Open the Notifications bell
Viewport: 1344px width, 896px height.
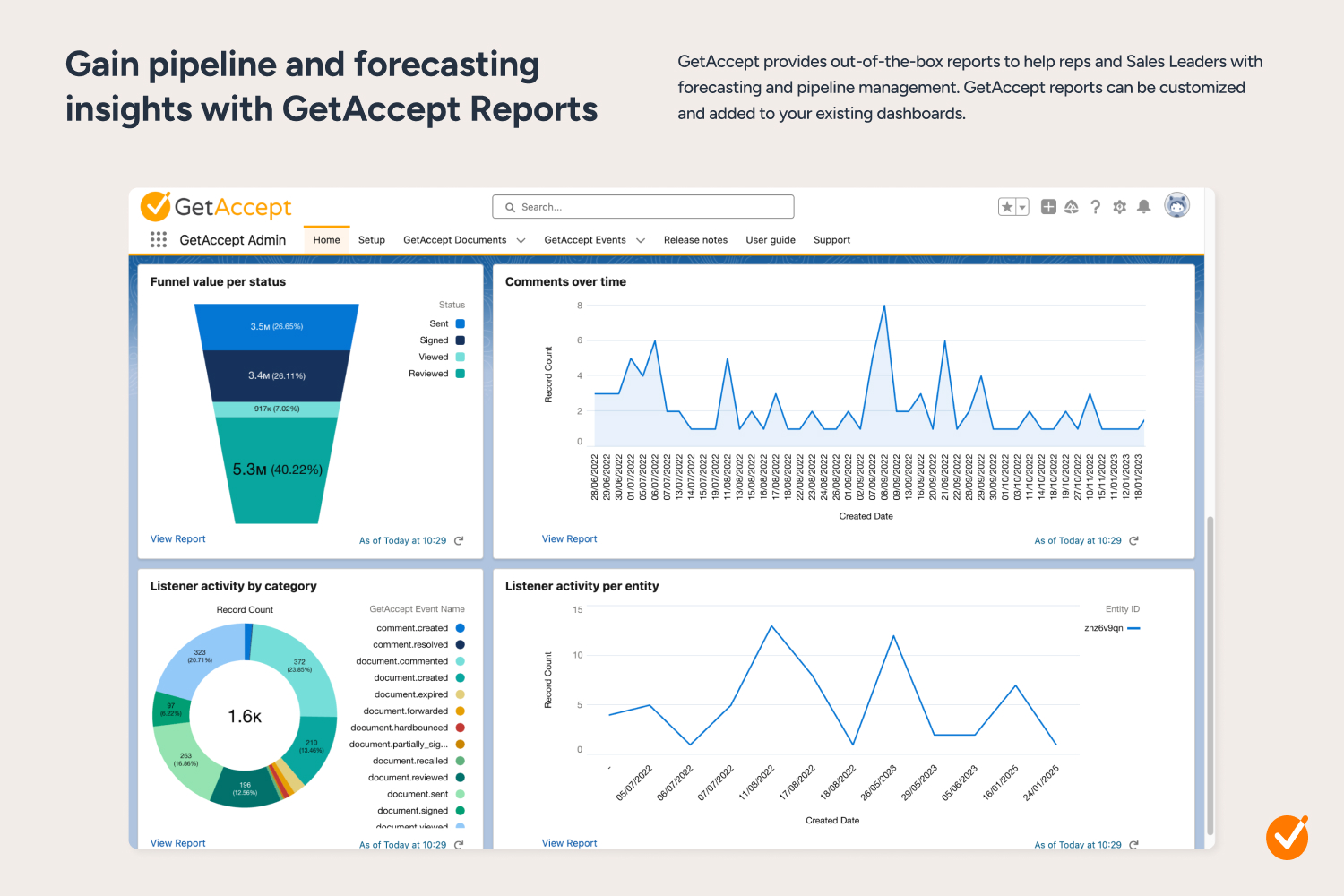tap(1143, 207)
